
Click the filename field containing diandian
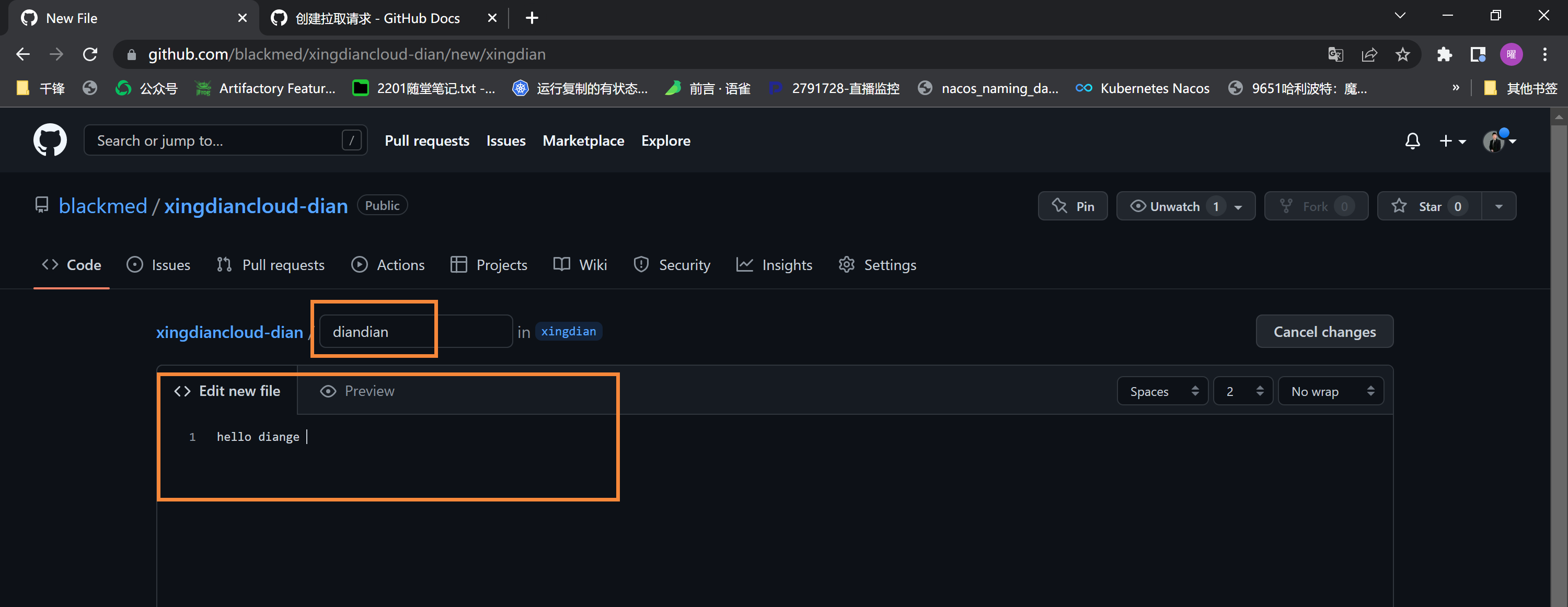click(x=416, y=332)
